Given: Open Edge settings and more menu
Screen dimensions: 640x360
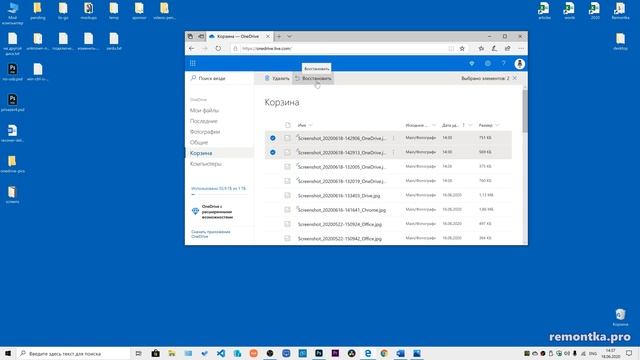Looking at the screenshot, I should point(521,49).
